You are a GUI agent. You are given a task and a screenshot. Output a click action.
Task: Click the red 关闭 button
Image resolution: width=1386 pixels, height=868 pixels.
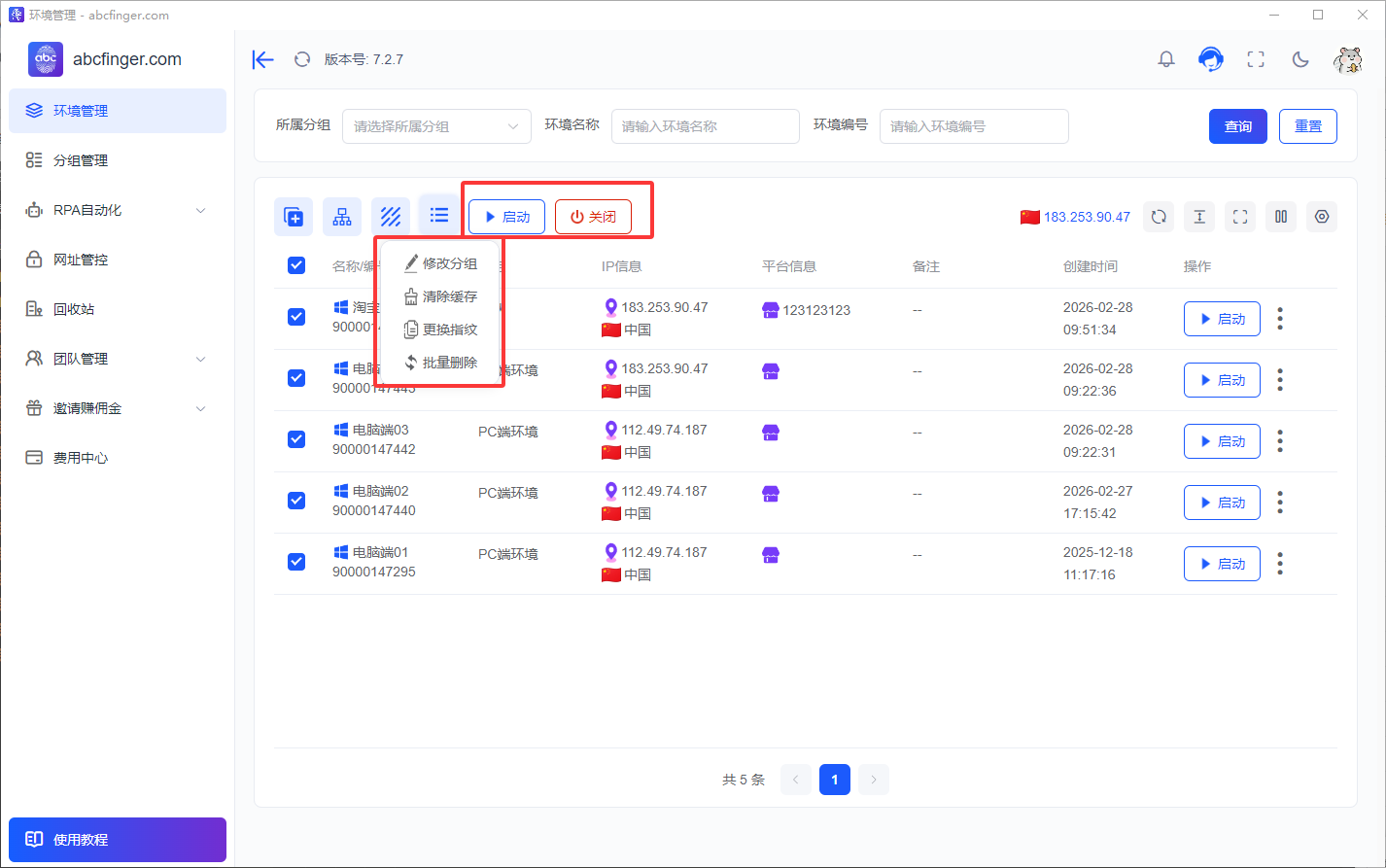point(593,217)
